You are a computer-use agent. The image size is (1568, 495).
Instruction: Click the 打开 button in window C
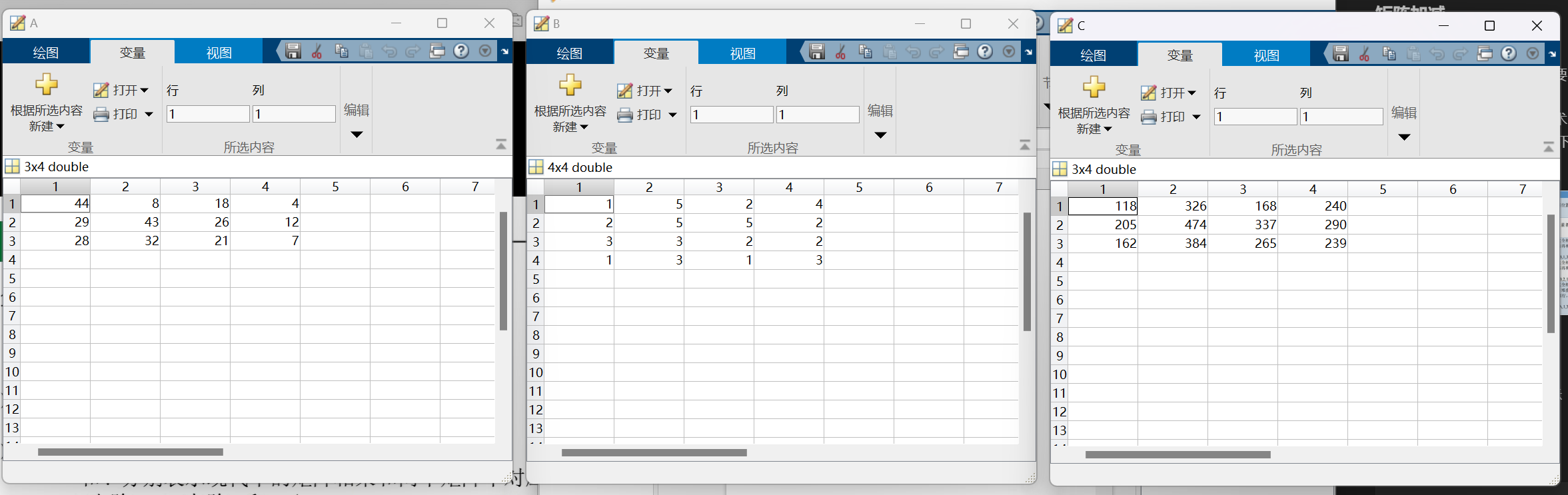pyautogui.click(x=1168, y=93)
